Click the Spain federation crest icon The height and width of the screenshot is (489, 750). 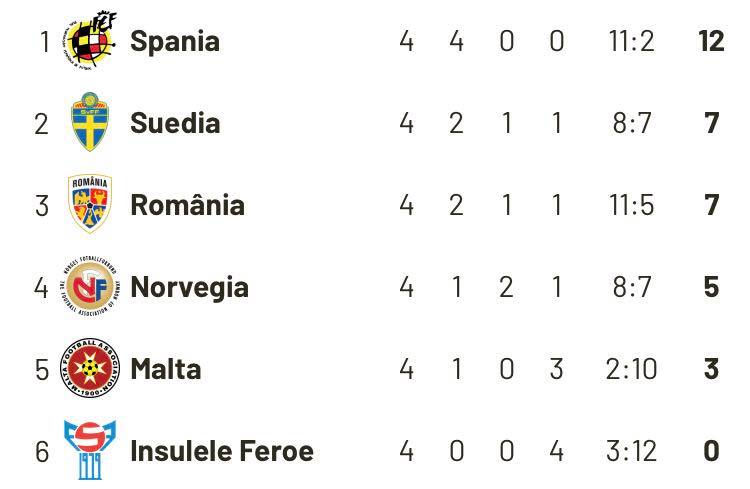(x=90, y=41)
